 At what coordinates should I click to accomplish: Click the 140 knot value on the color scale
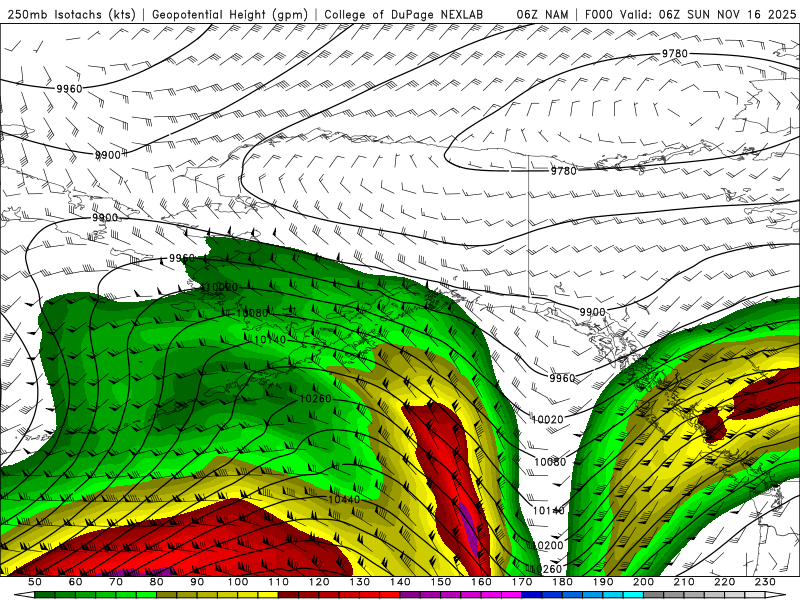pos(400,582)
